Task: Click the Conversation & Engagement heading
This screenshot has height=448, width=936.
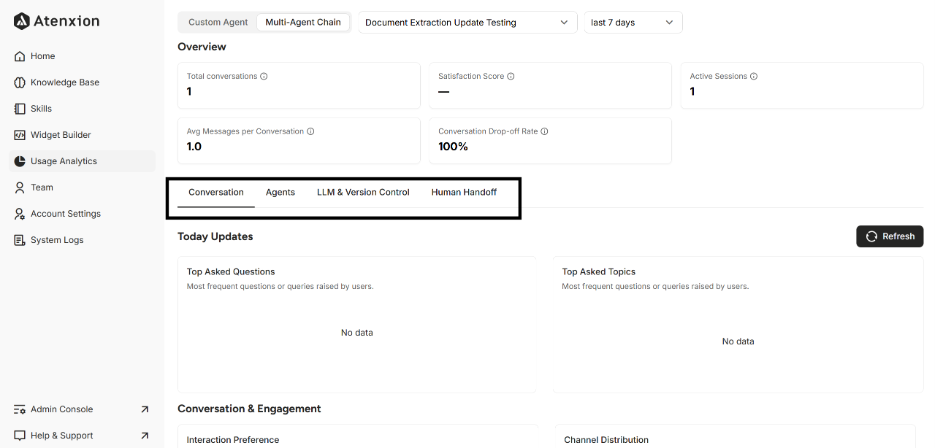Action: click(250, 409)
